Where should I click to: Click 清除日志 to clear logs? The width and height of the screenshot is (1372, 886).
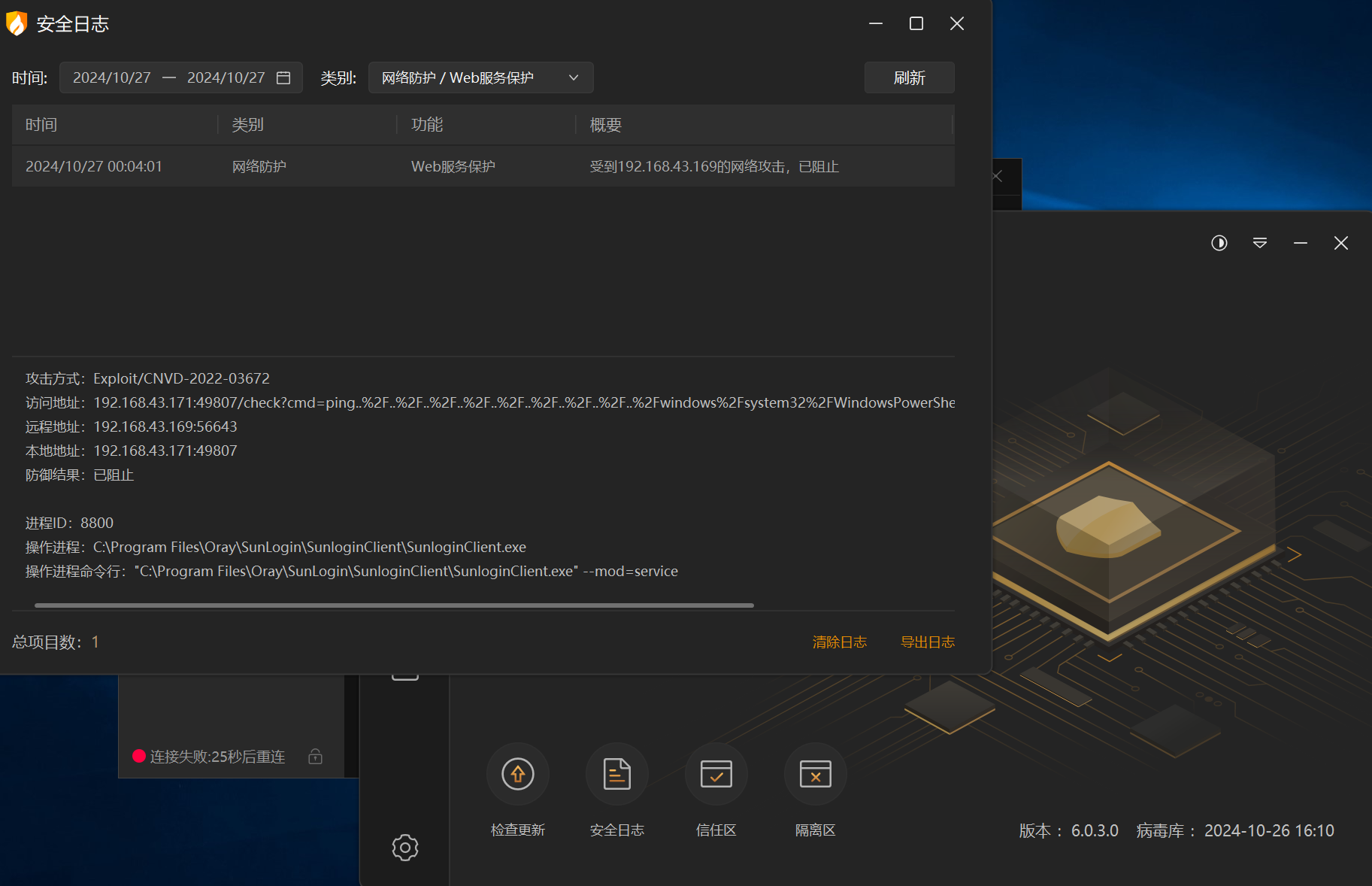coord(839,642)
